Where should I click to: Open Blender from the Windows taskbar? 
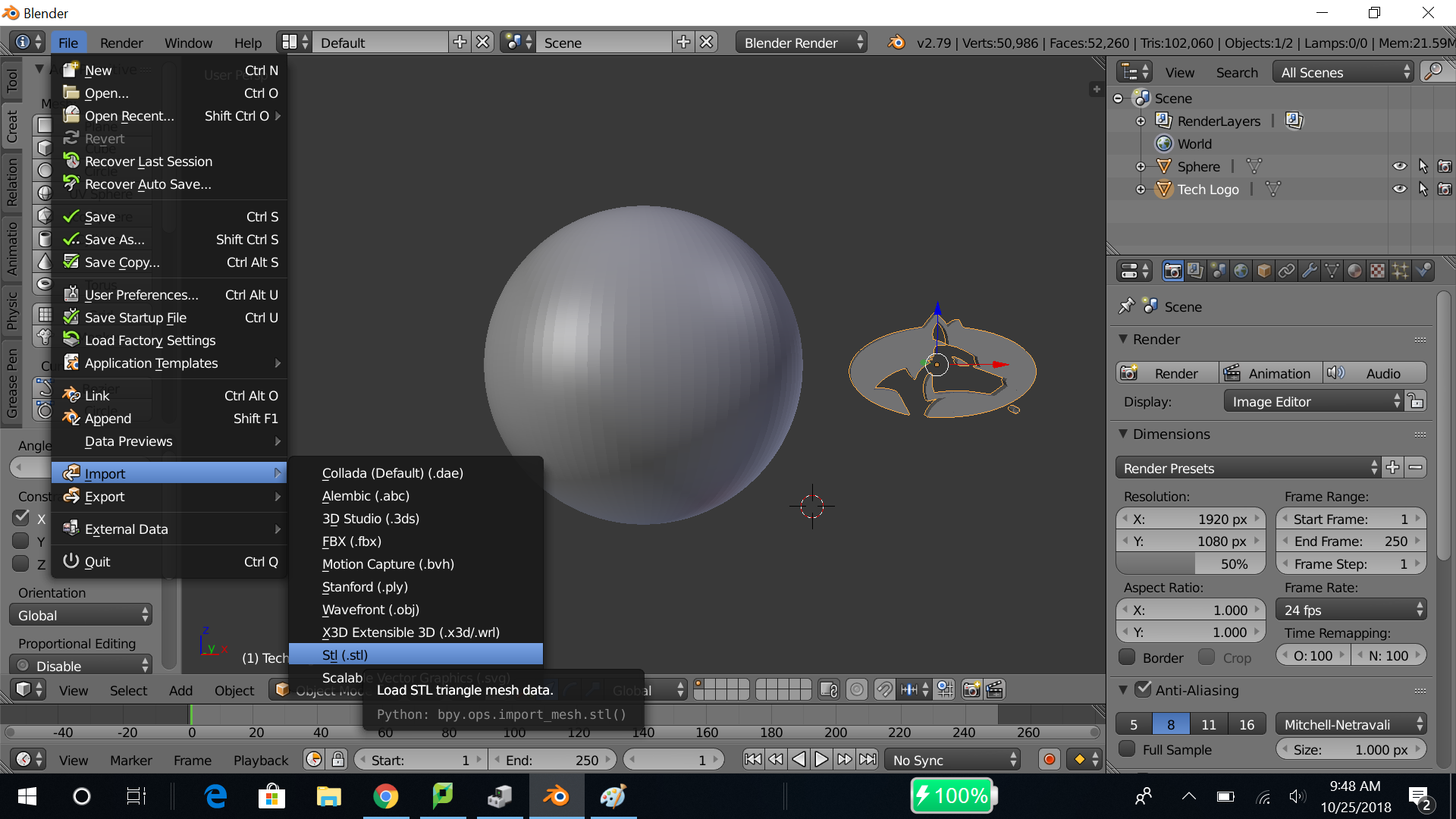pos(556,796)
